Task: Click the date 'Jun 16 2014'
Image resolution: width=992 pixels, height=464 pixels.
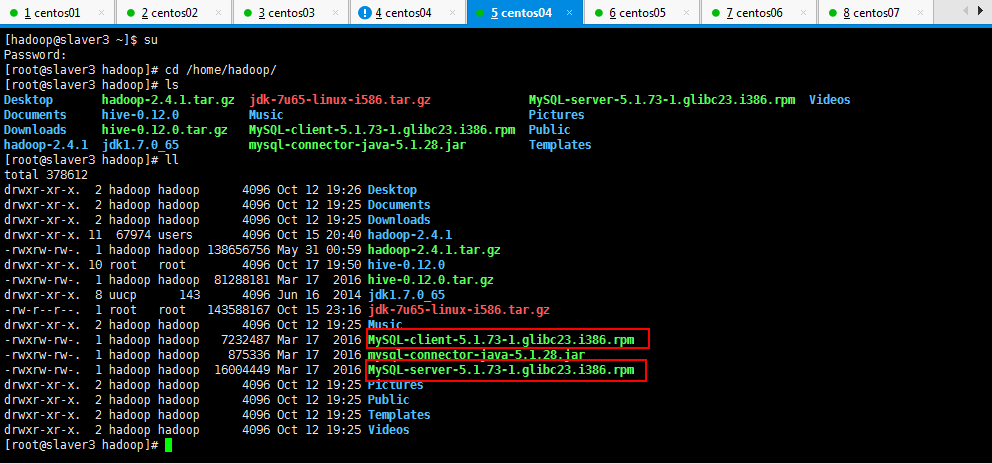Action: point(319,295)
